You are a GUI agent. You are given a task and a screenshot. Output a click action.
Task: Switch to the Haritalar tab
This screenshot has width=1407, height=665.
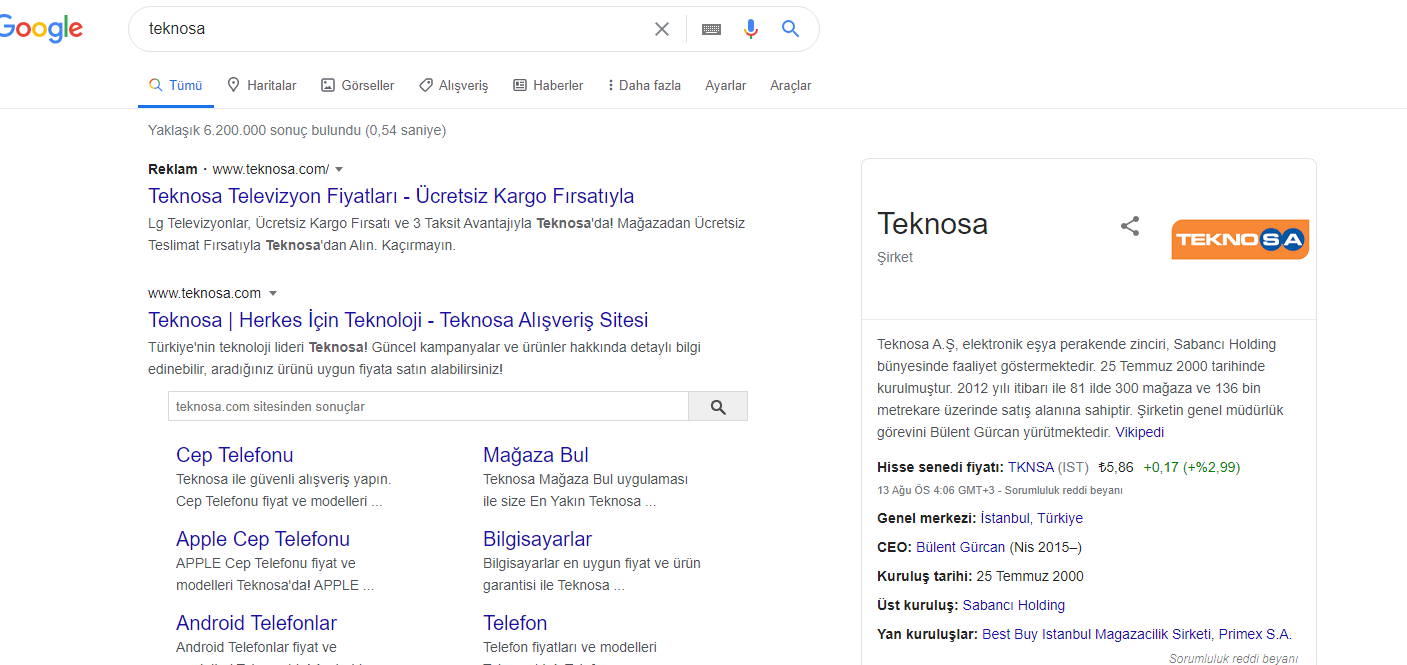tap(262, 86)
